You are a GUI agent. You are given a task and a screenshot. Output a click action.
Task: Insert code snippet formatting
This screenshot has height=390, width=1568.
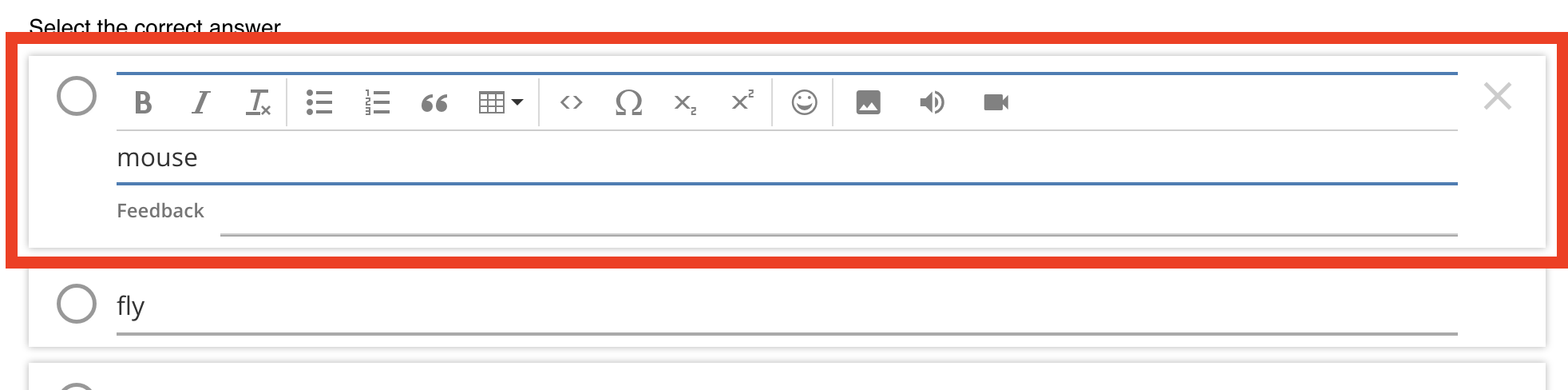click(x=571, y=102)
